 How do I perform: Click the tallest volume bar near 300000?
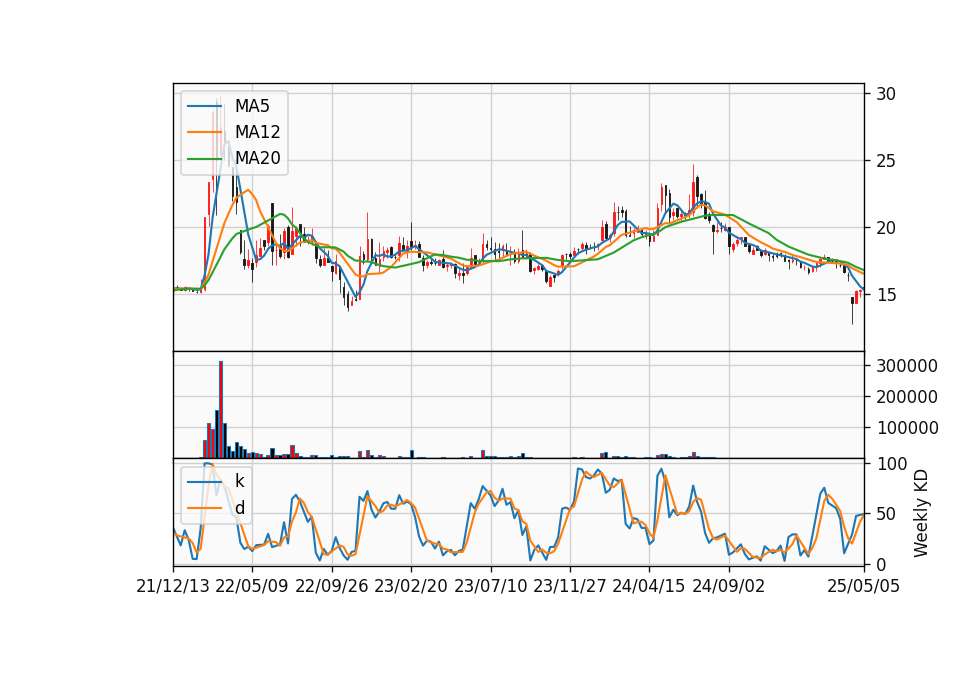[x=221, y=409]
